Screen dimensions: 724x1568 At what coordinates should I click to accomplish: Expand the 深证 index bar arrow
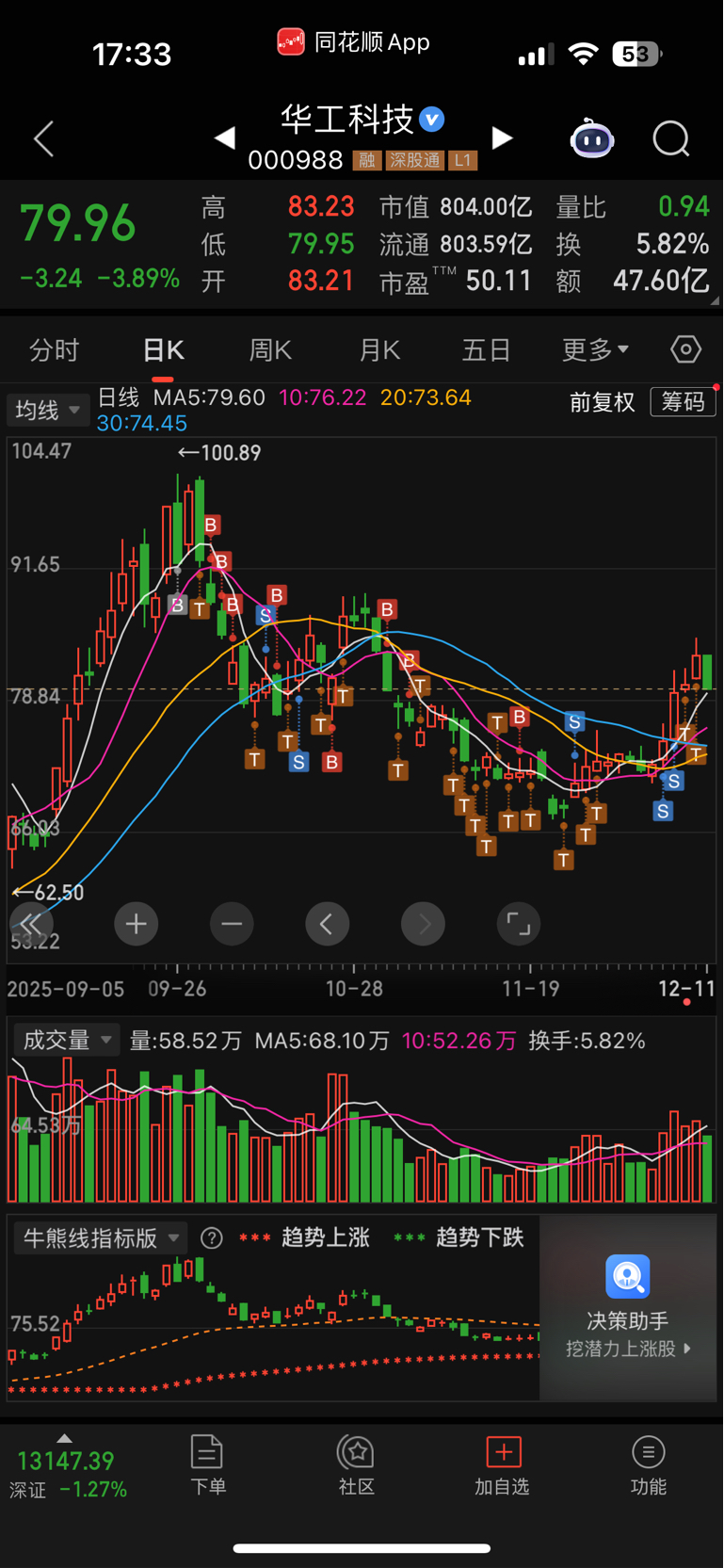point(64,1438)
